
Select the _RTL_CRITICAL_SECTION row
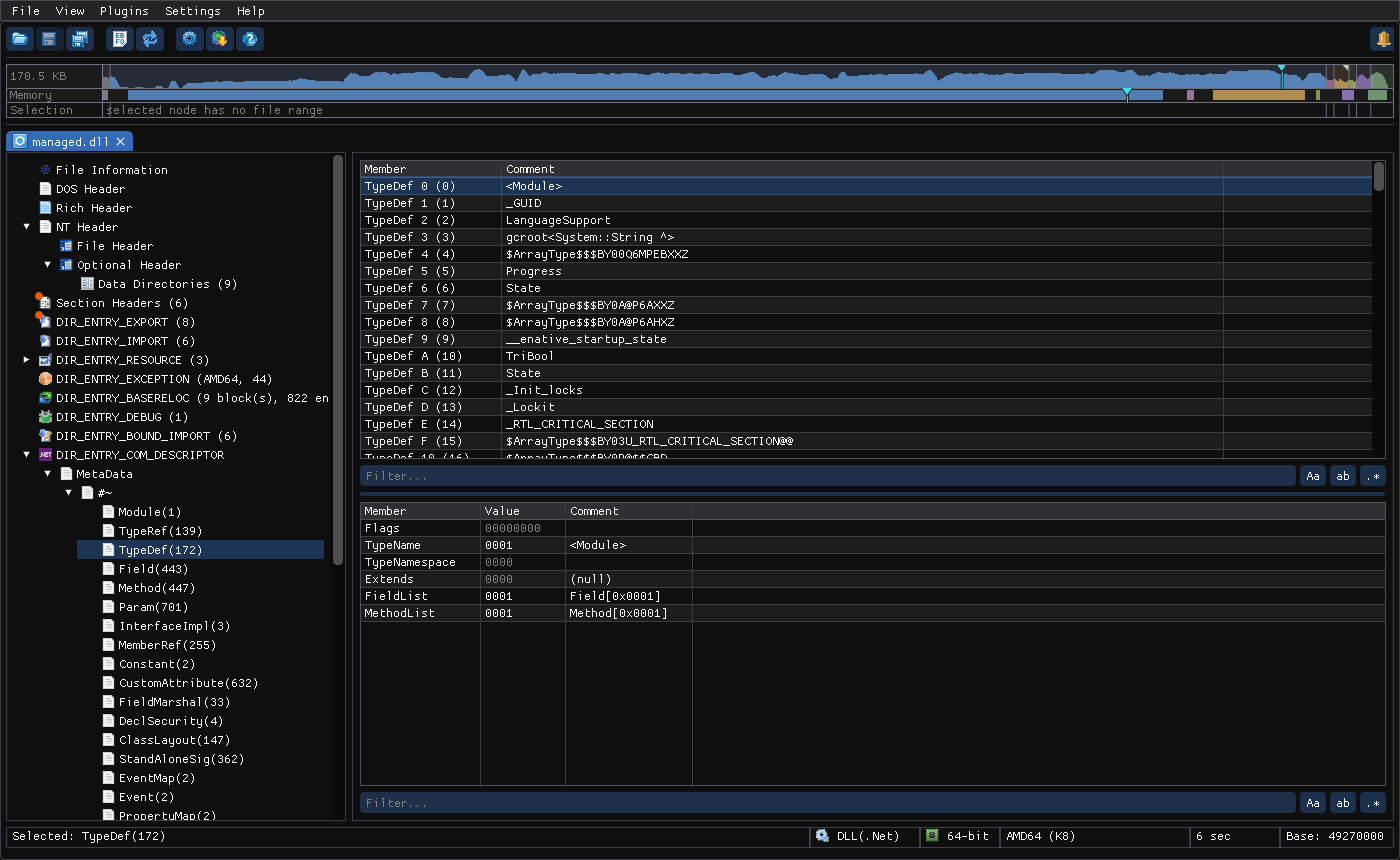[866, 424]
